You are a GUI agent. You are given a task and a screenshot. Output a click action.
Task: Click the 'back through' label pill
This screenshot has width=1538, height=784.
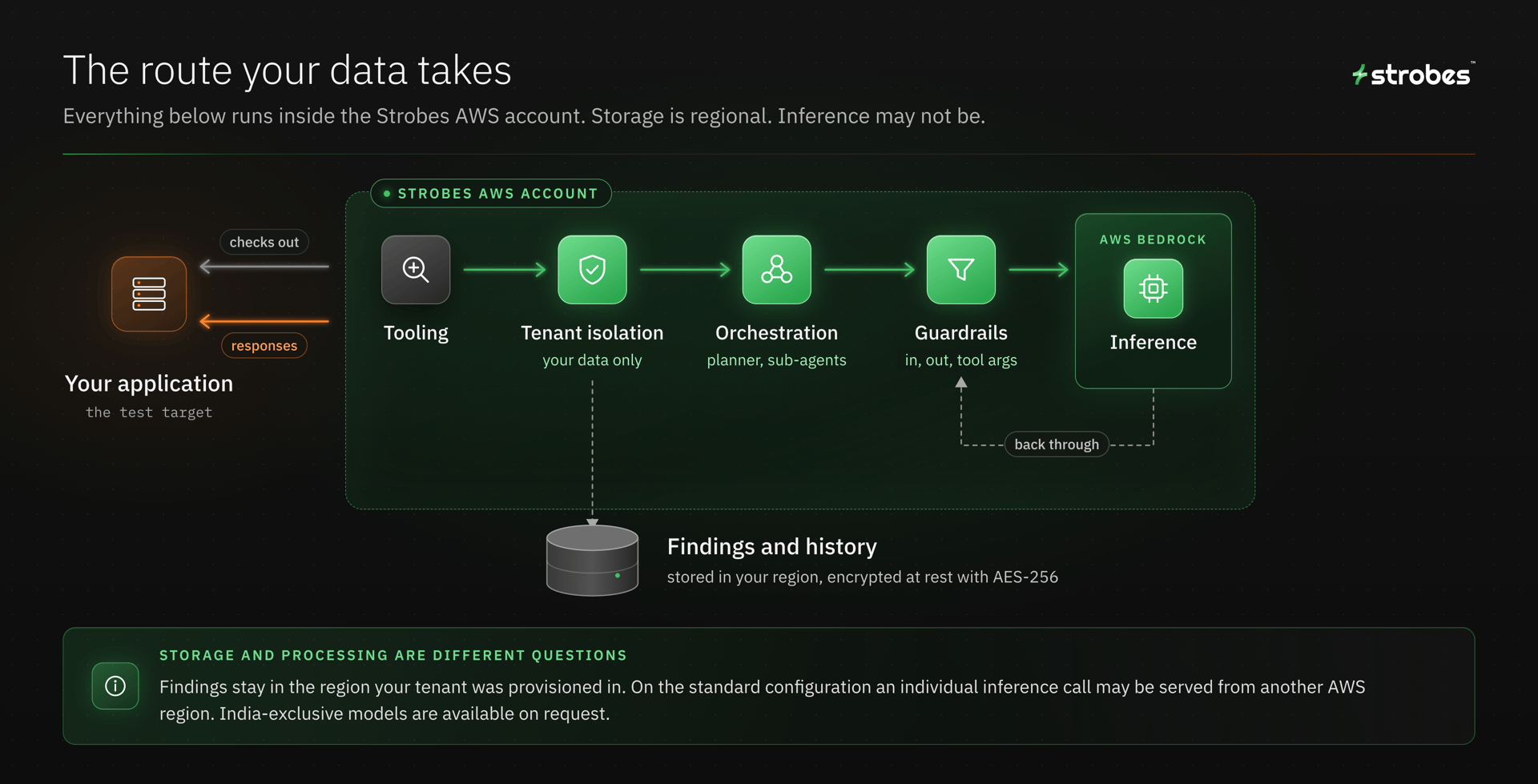click(1057, 444)
